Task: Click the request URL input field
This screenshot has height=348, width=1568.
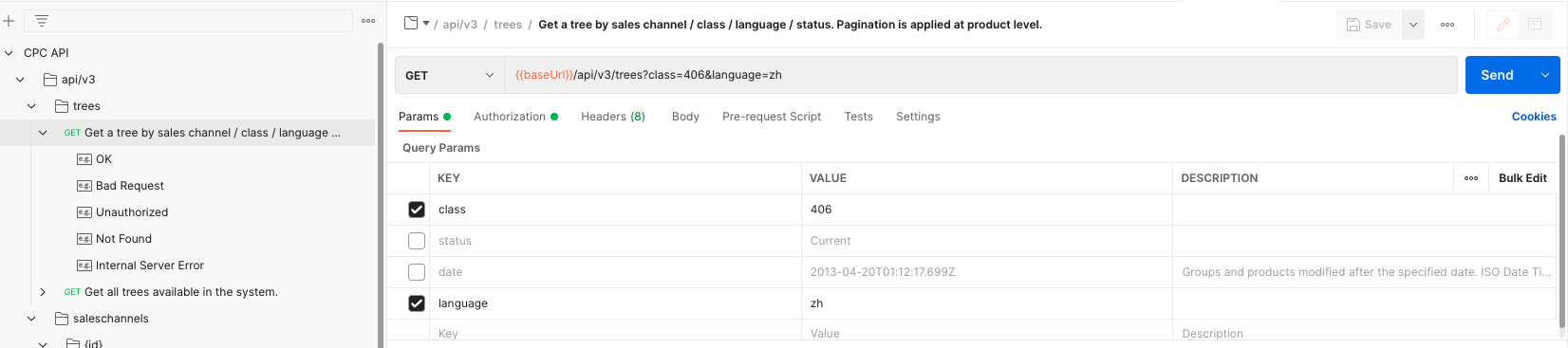Action: point(980,75)
